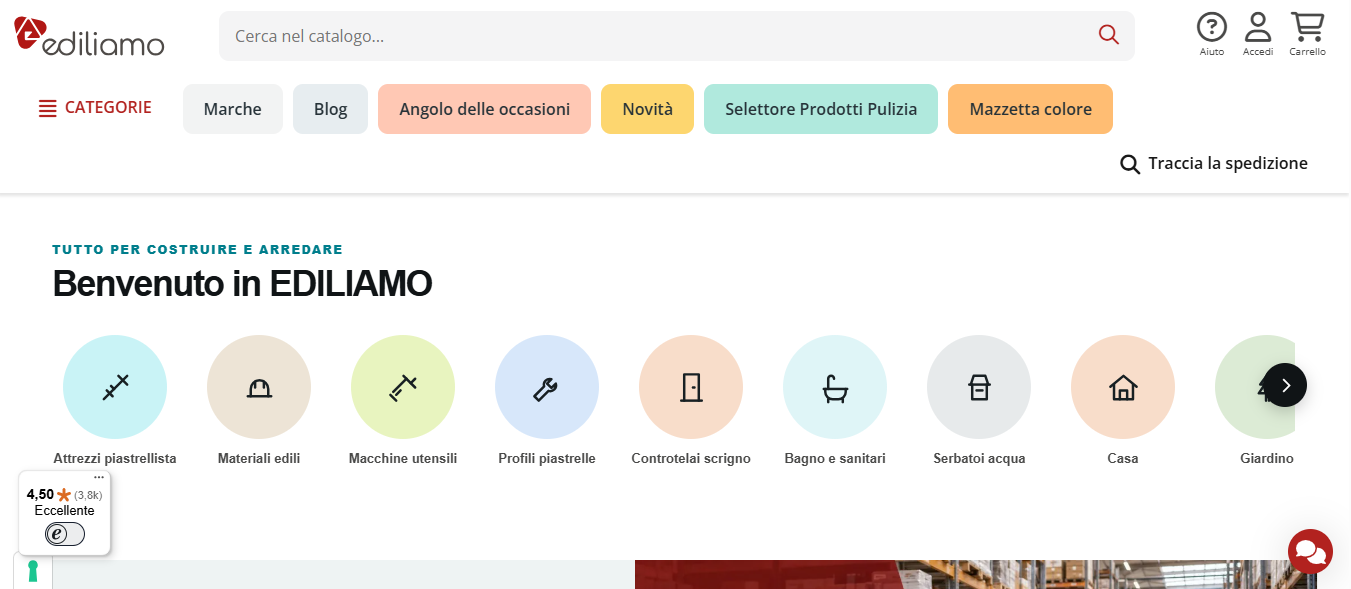1351x589 pixels.
Task: Click the red search magnifier icon
Action: 1108,35
